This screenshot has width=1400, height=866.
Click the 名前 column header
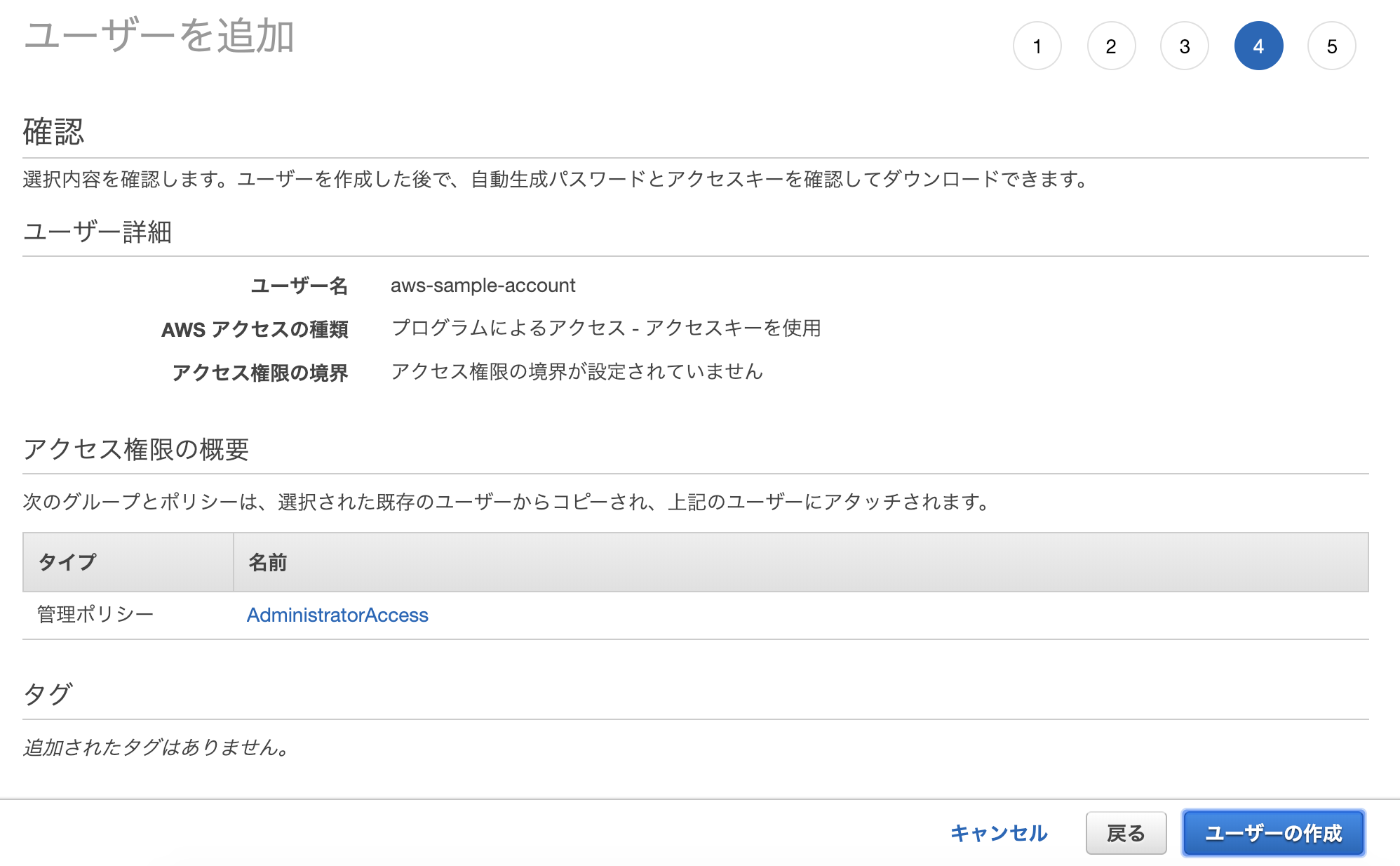pos(267,562)
